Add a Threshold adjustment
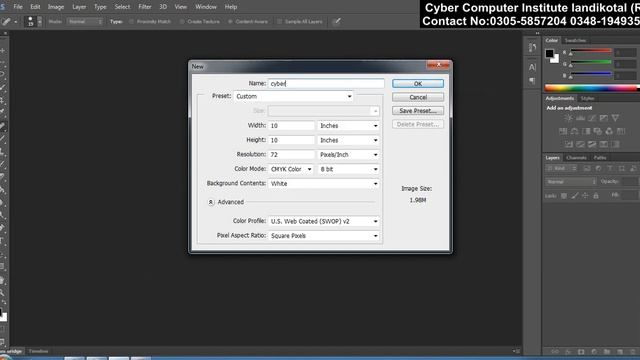Viewport: 640px width, 360px height. click(592, 144)
